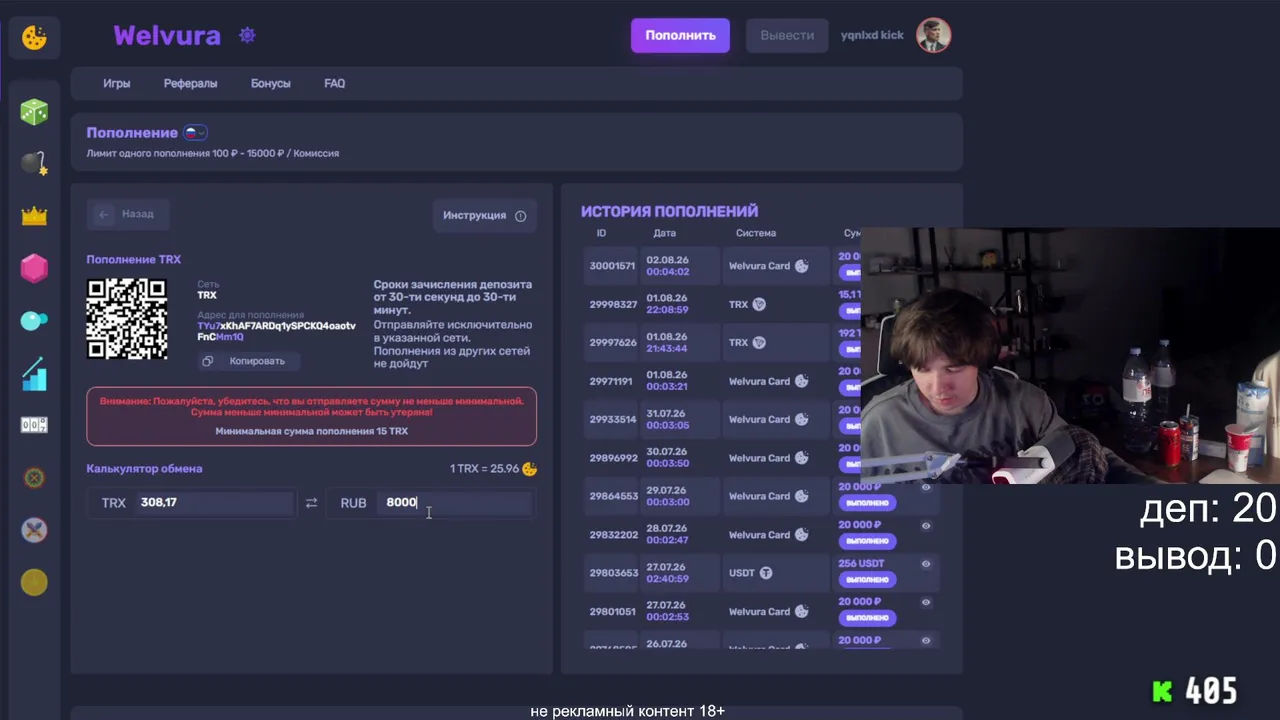Show details for deposit 29832202 via eye icon
1280x720 pixels.
[x=926, y=525]
